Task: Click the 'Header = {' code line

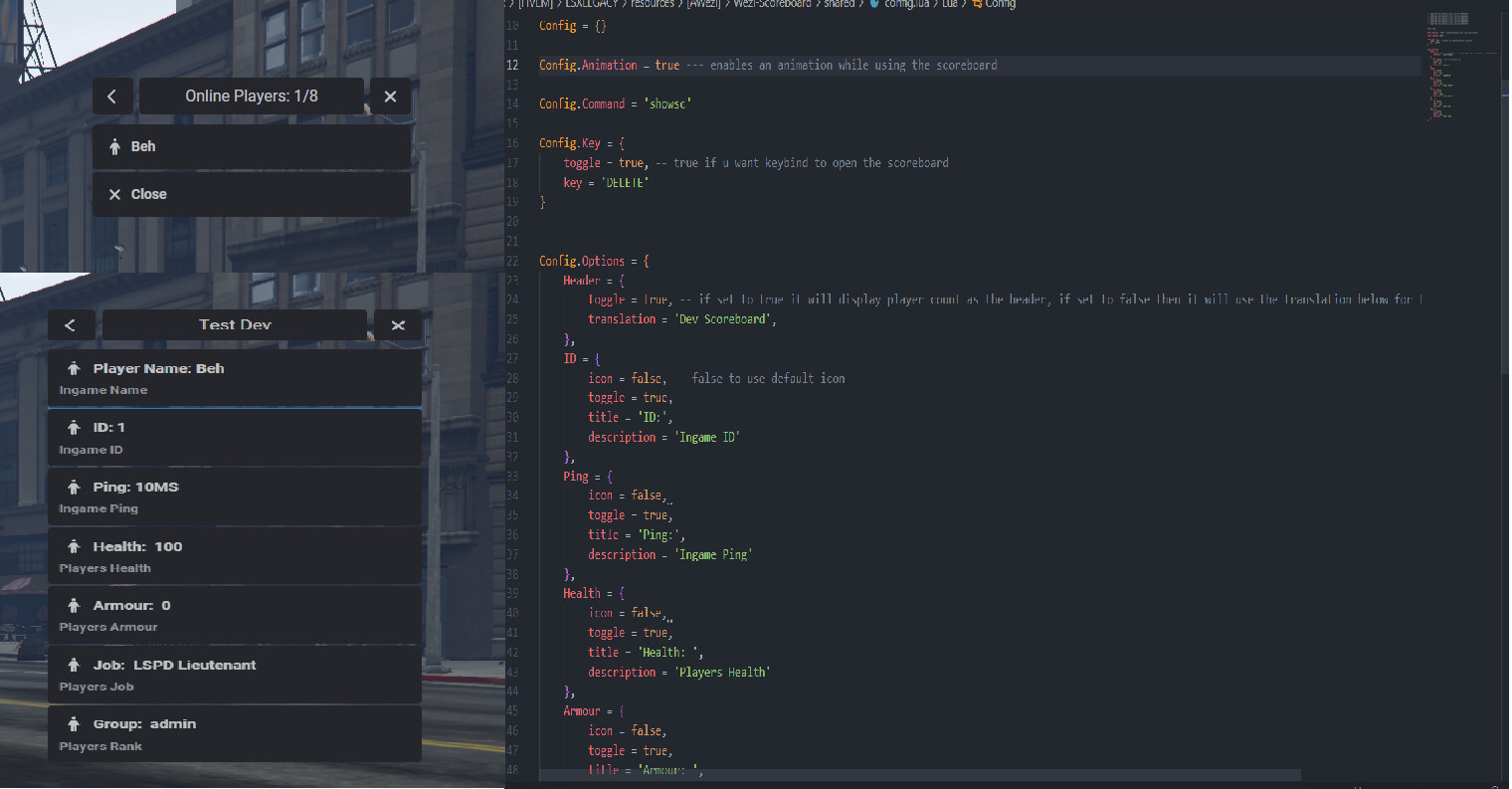Action: 594,281
